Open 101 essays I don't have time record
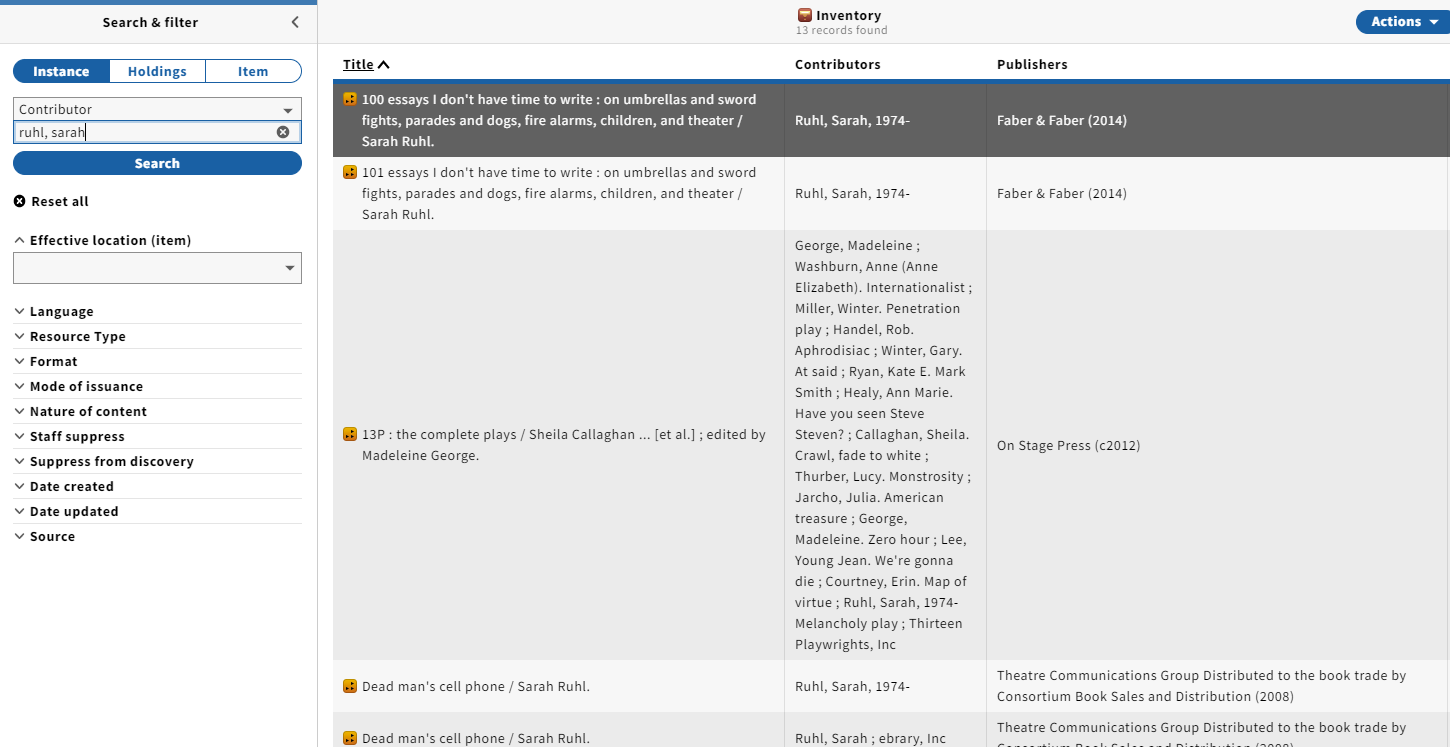This screenshot has height=747, width=1450. coord(559,193)
